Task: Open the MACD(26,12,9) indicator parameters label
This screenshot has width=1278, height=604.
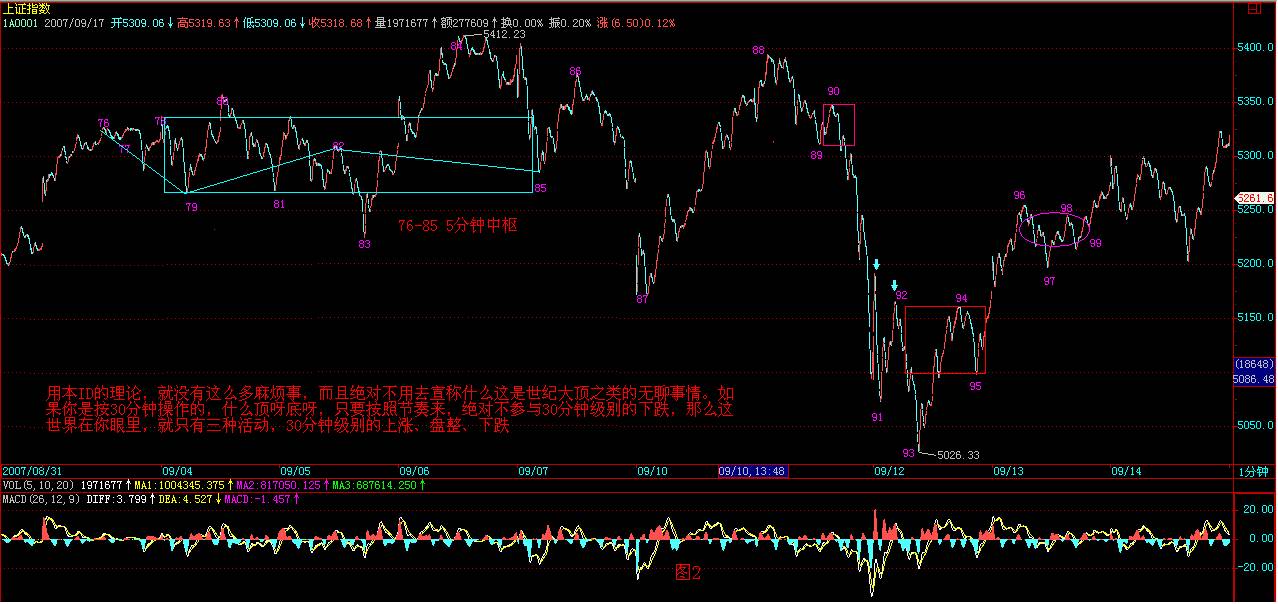Action: click(x=44, y=498)
